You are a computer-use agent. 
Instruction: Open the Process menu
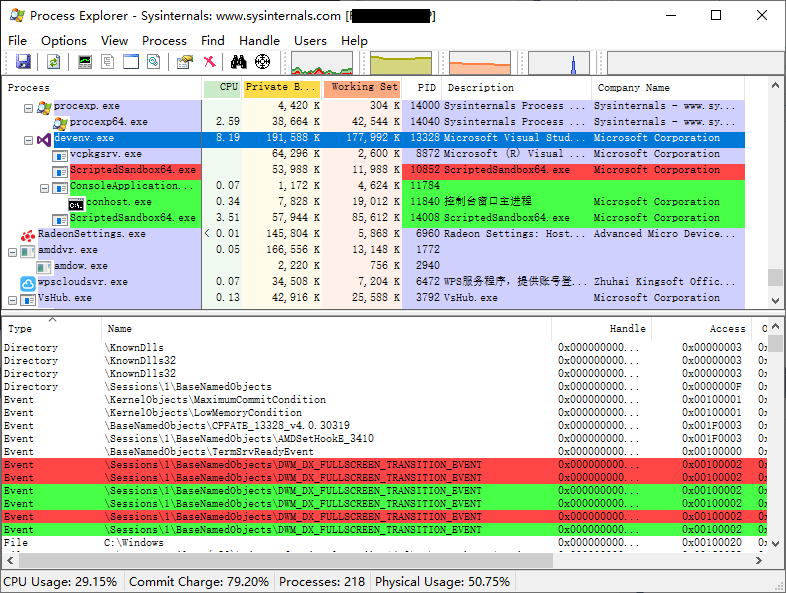pyautogui.click(x=164, y=41)
